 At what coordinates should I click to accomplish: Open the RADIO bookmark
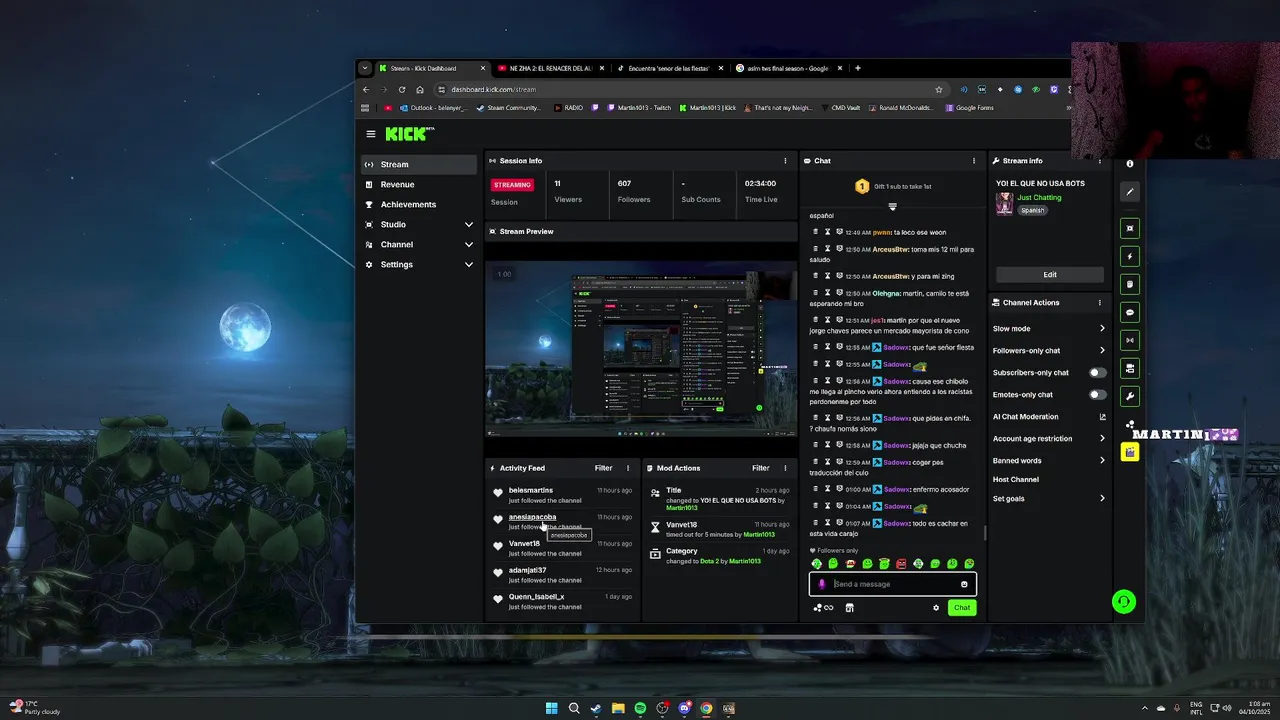coord(567,108)
